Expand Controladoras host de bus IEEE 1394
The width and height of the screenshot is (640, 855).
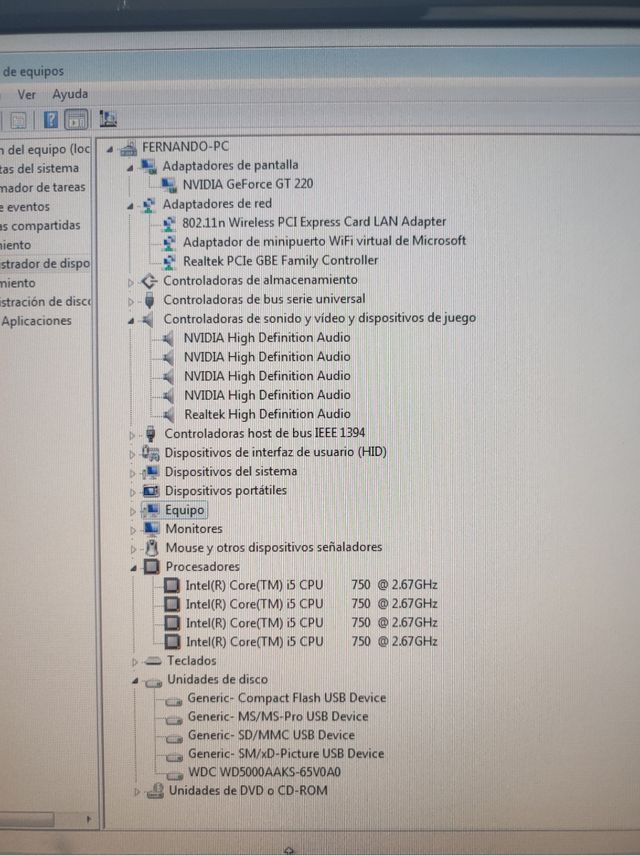(132, 435)
